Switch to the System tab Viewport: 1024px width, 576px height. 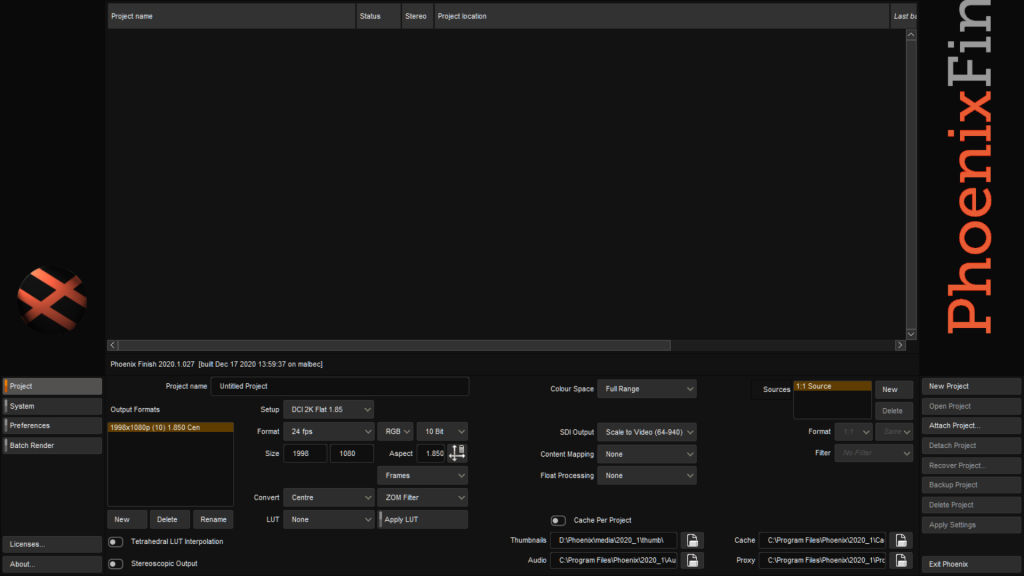point(52,406)
